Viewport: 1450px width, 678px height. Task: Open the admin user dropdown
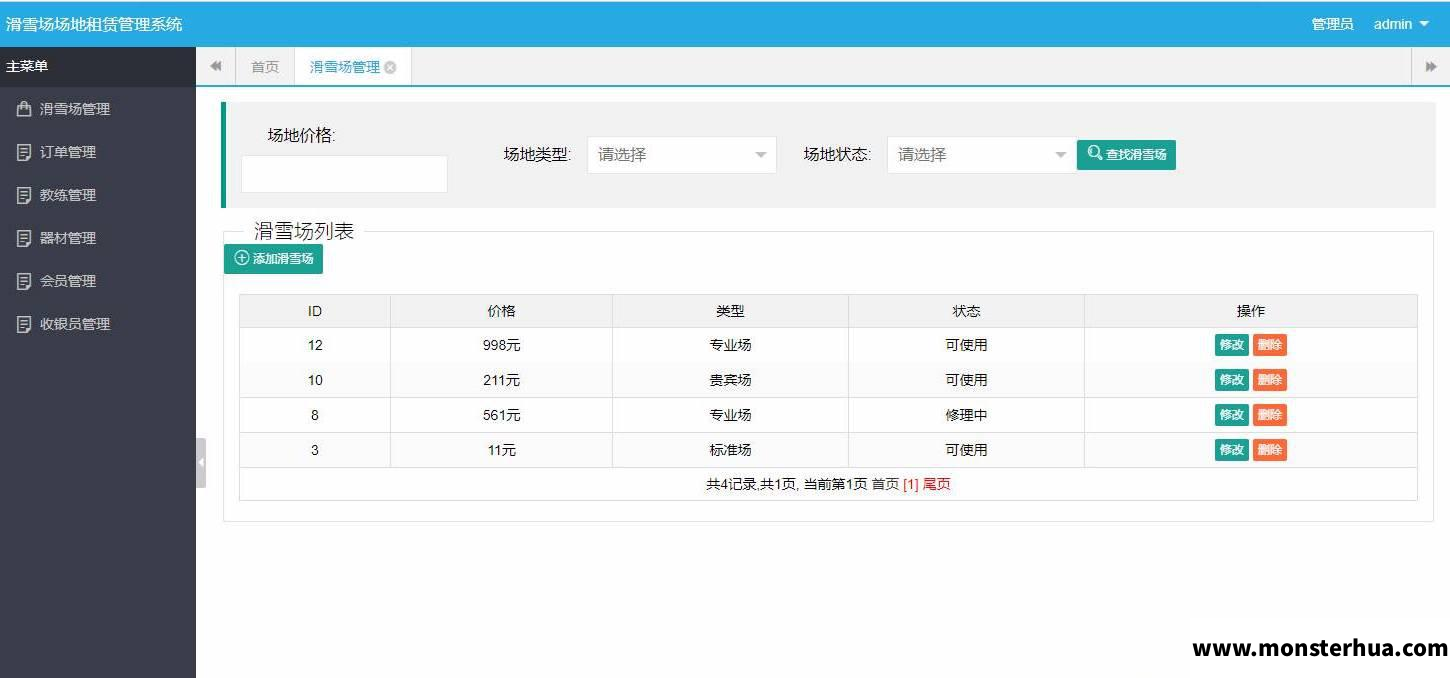click(x=1401, y=24)
